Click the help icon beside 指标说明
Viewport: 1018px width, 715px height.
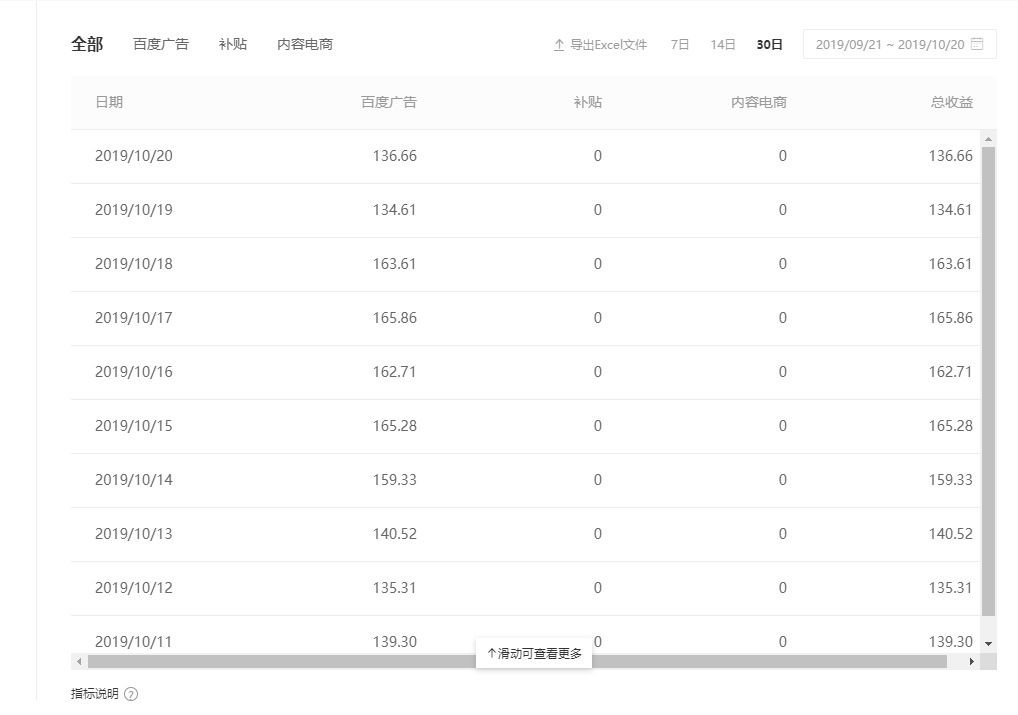tap(131, 694)
